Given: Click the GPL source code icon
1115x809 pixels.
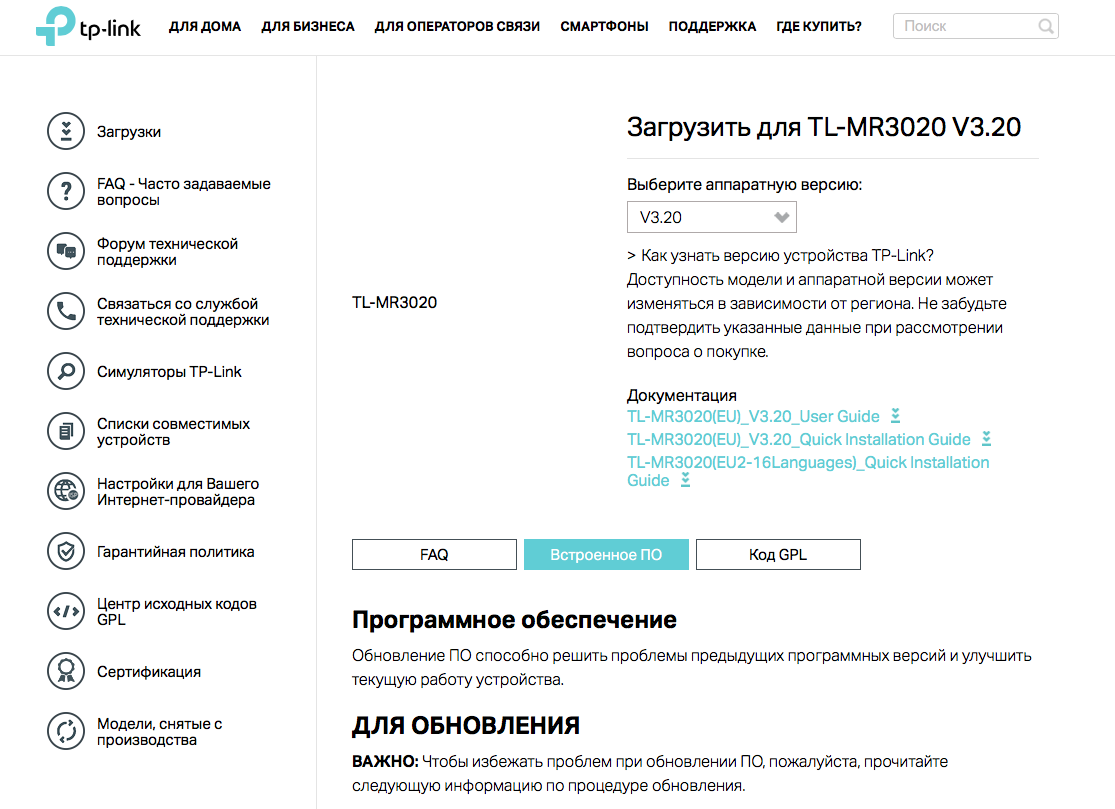Looking at the screenshot, I should click(x=66, y=611).
